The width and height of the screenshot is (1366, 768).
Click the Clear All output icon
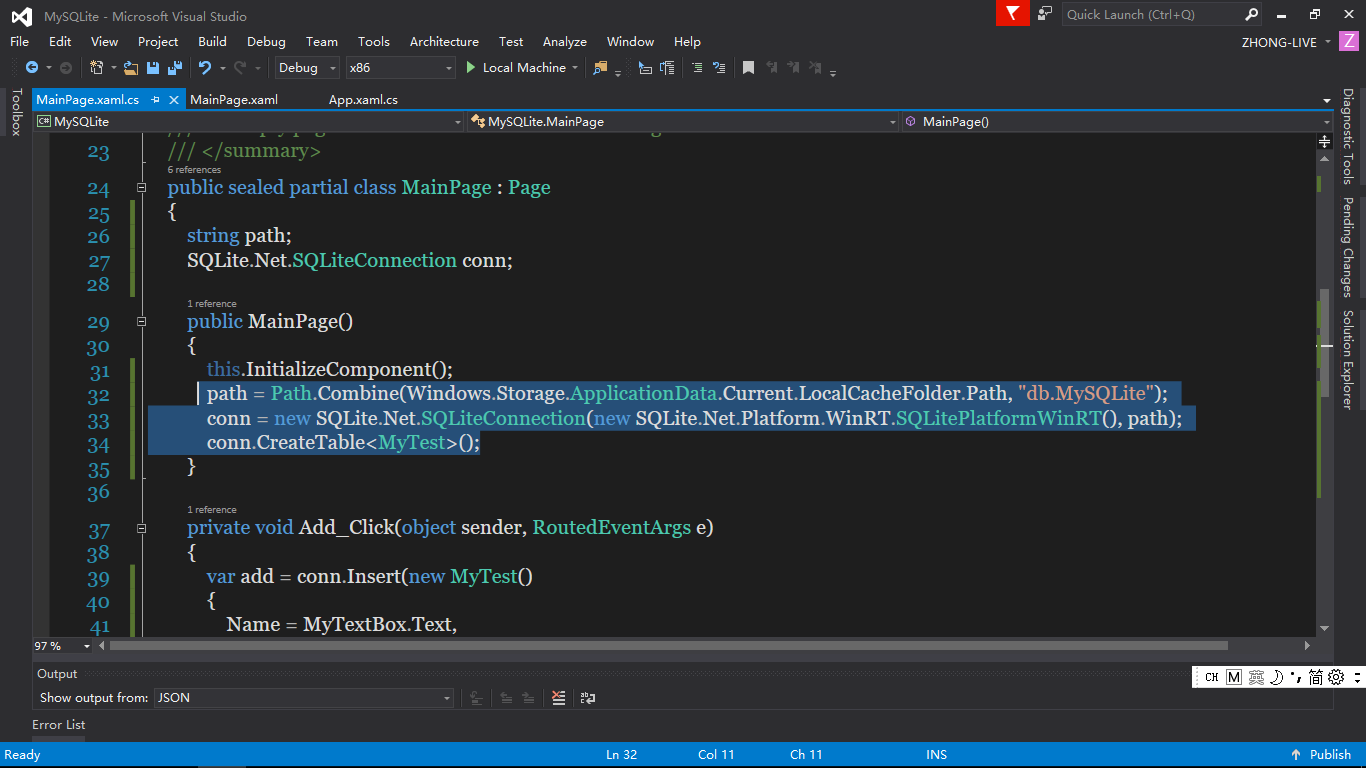click(558, 698)
